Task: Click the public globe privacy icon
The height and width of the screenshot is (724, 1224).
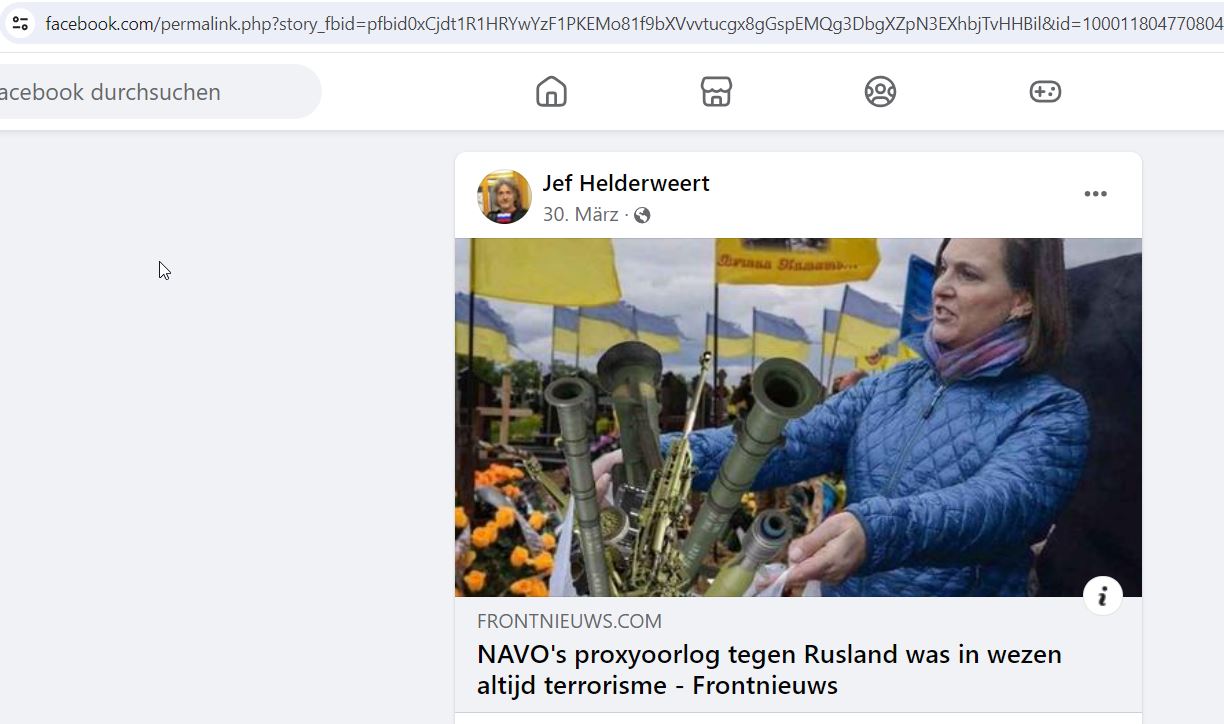Action: (642, 215)
